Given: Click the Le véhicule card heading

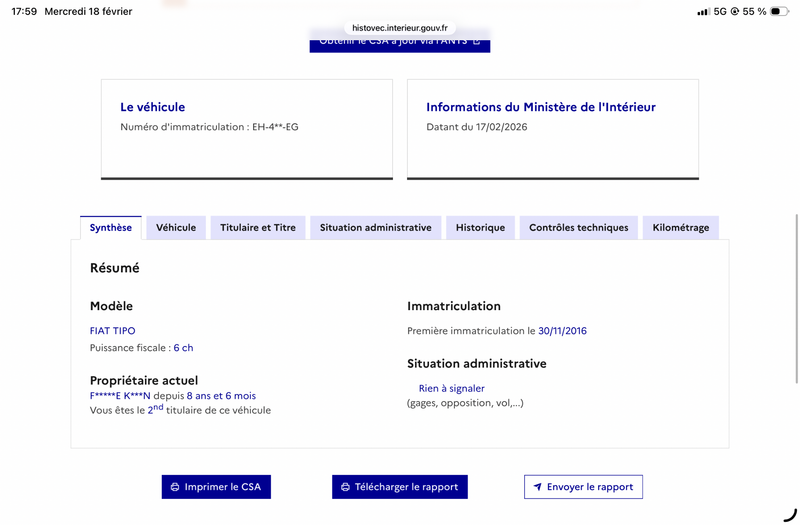Looking at the screenshot, I should point(153,107).
